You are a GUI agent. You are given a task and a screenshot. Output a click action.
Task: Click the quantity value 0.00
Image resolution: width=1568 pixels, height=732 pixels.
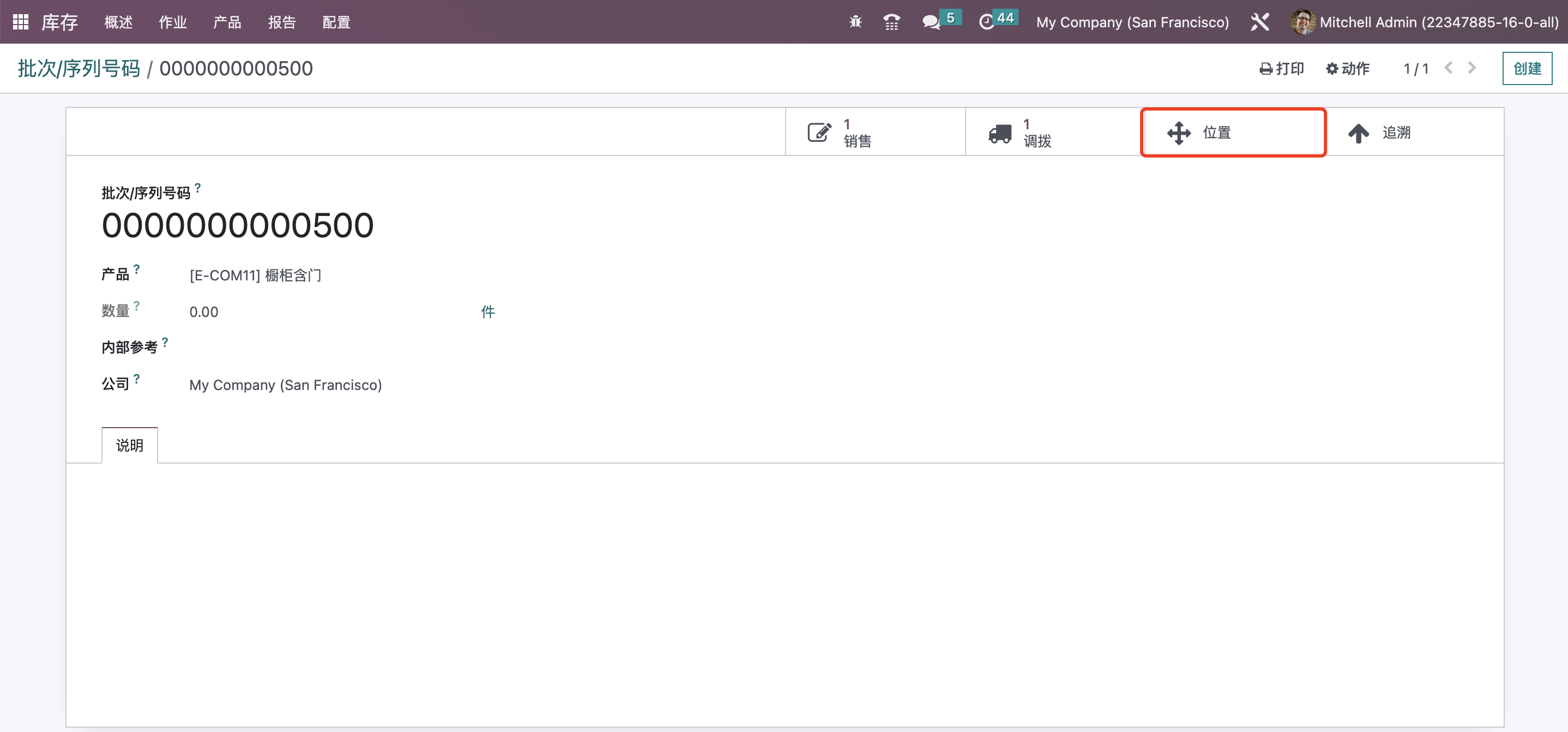click(x=204, y=312)
